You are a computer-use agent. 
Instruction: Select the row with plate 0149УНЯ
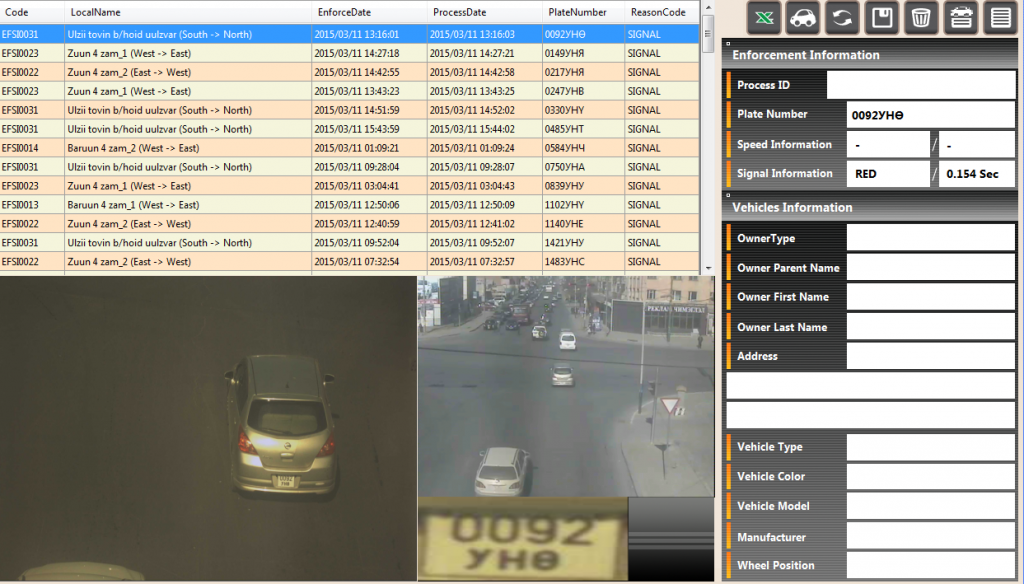point(350,53)
